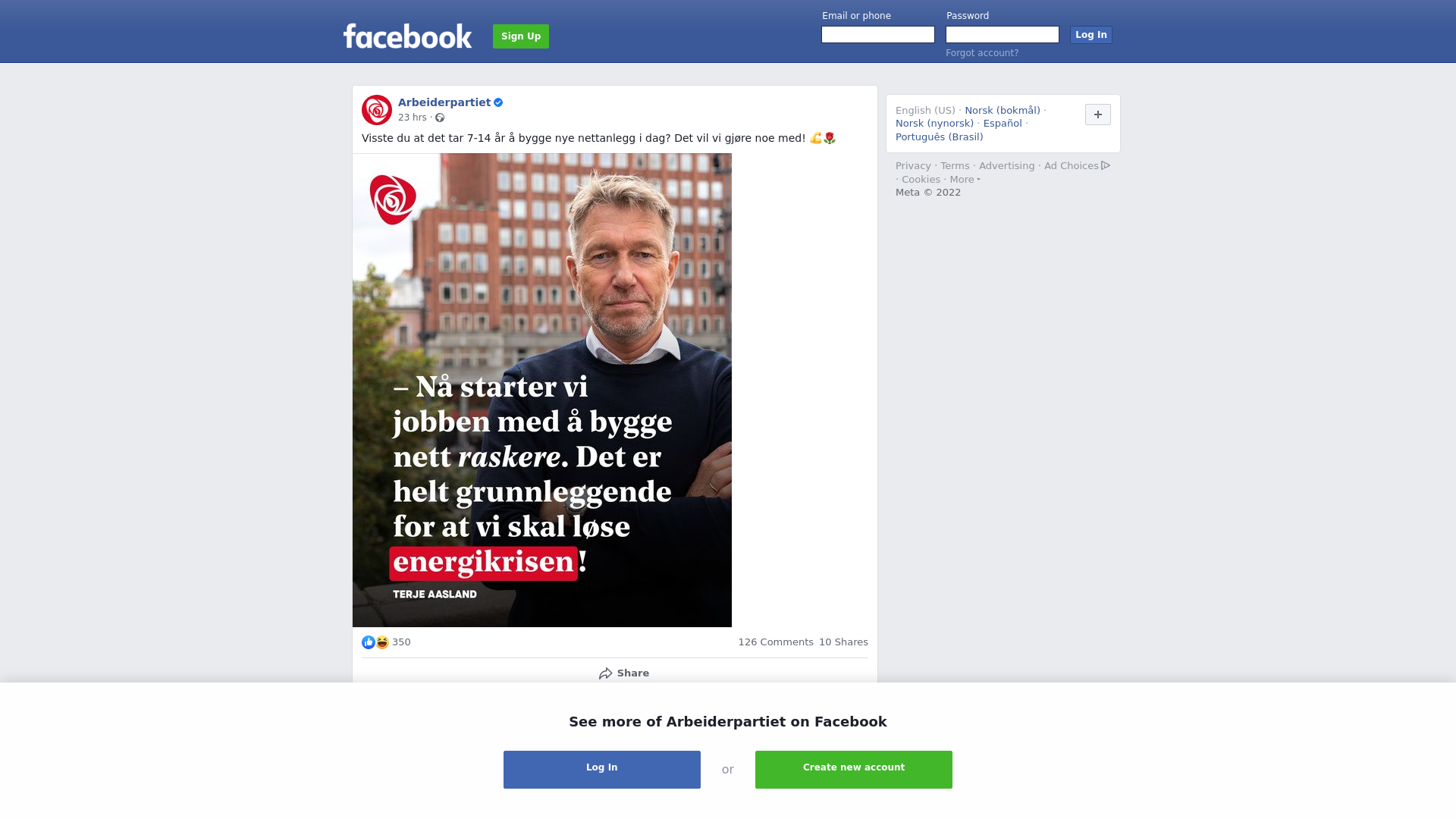Click the Like reaction icon

369,642
